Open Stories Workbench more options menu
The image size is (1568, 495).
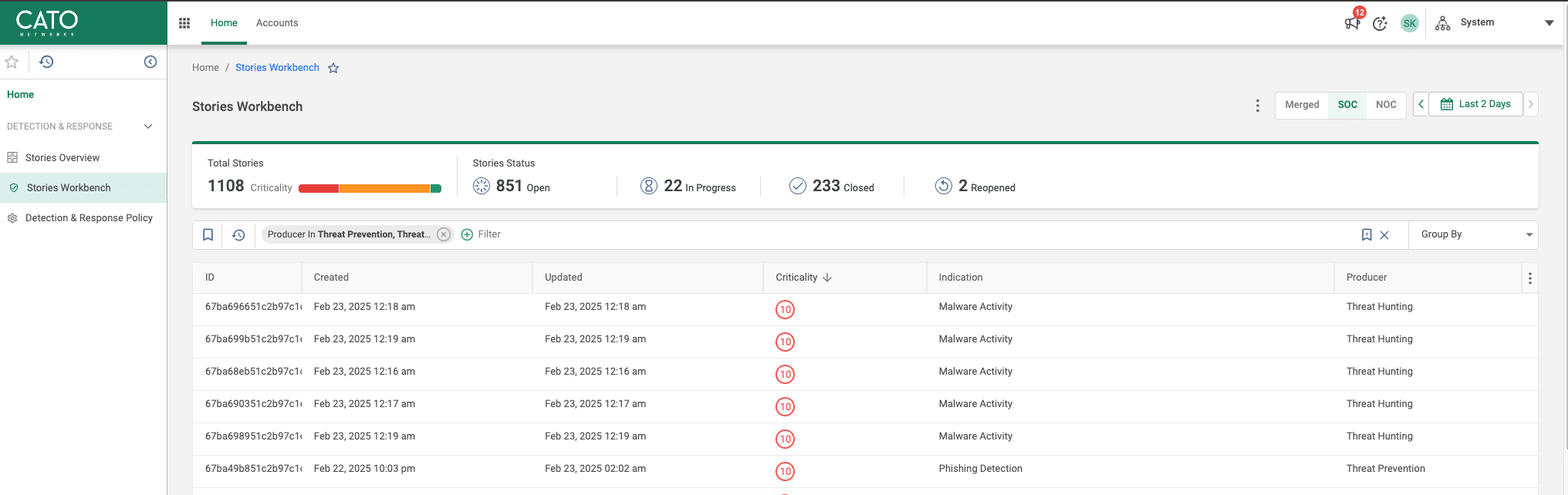click(x=1258, y=105)
